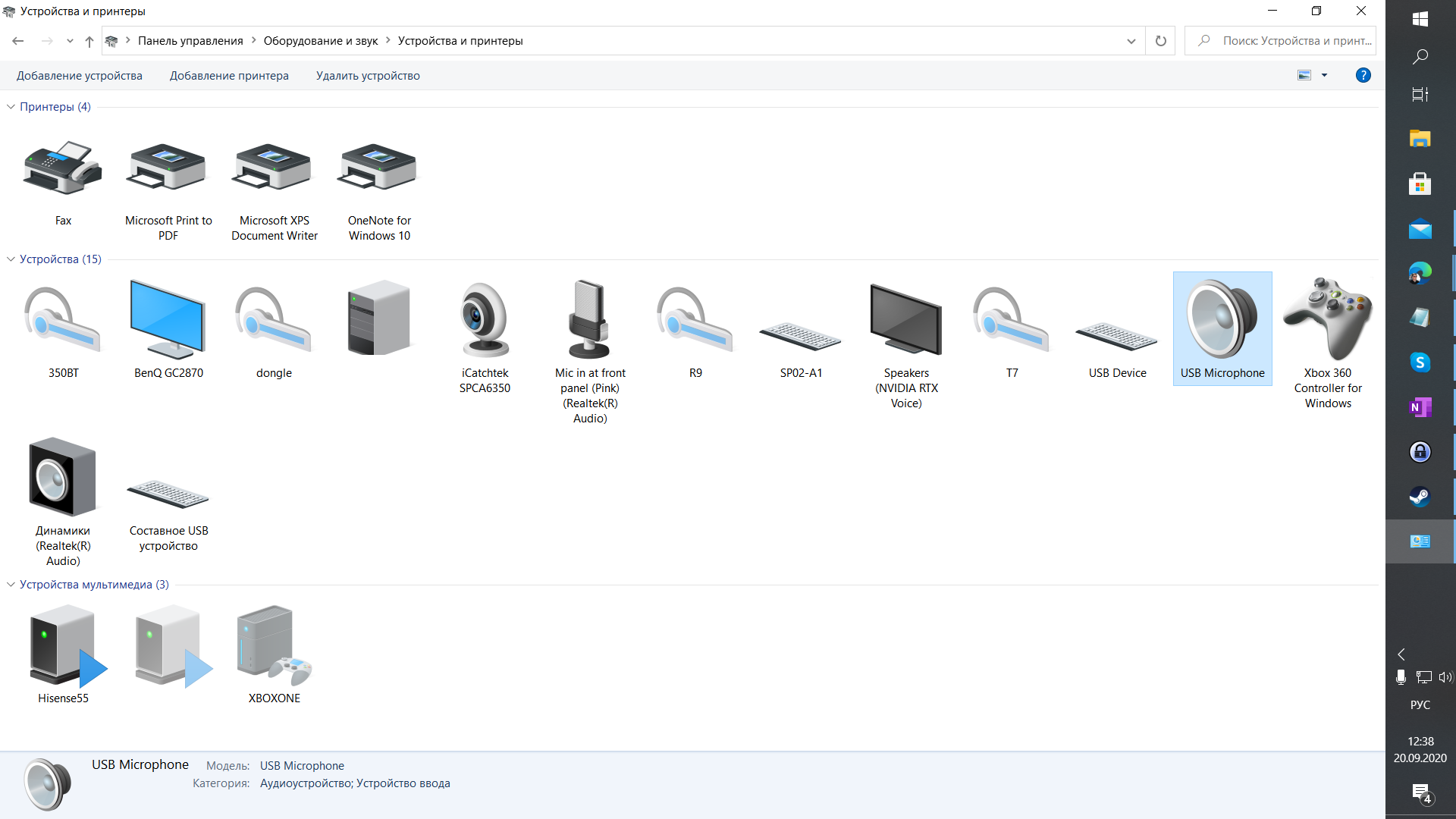Select the XBOXONE media device

click(x=274, y=647)
